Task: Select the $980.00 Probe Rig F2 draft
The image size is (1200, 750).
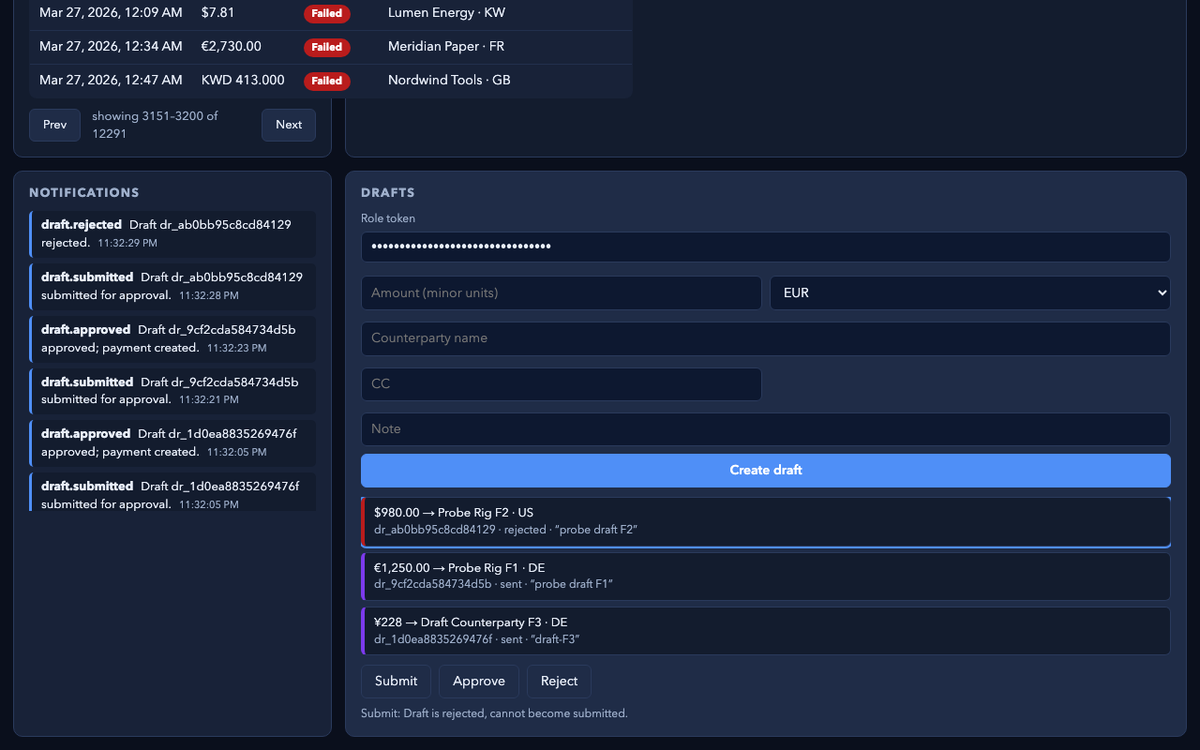Action: [765, 522]
